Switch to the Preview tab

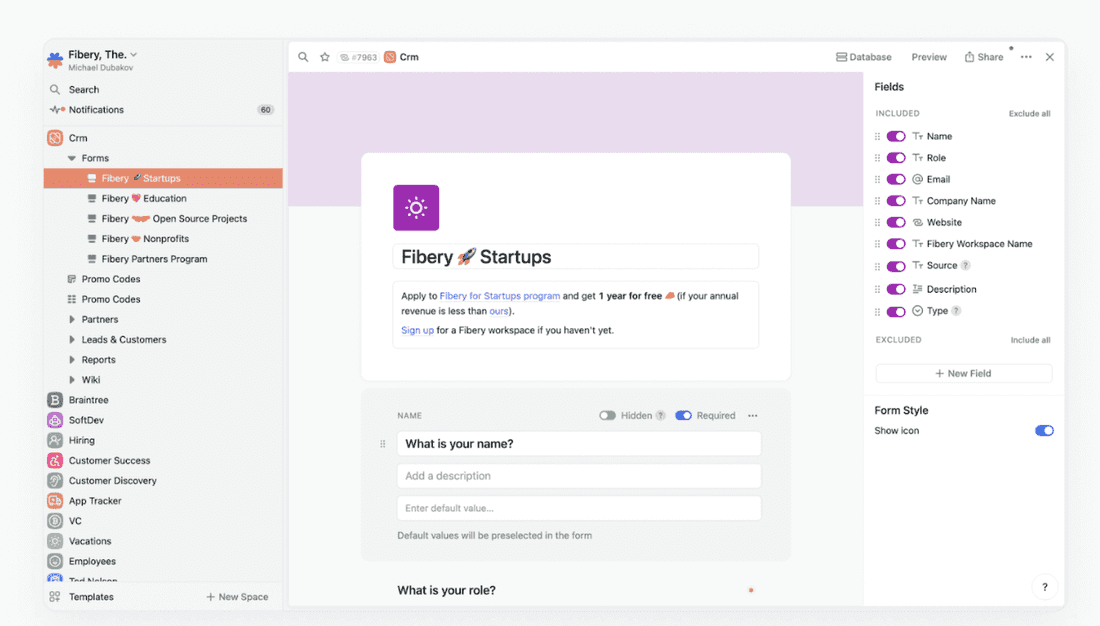tap(928, 57)
